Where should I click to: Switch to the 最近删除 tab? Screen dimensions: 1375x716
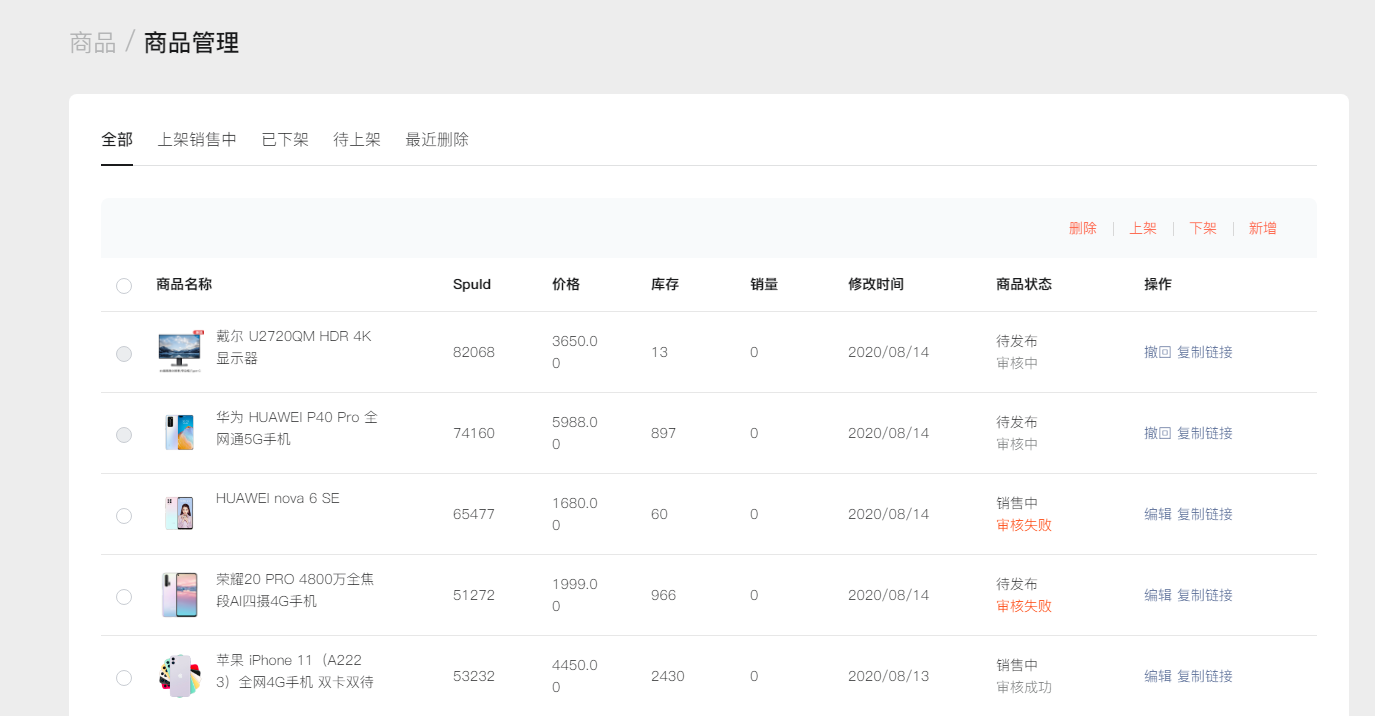coord(437,140)
